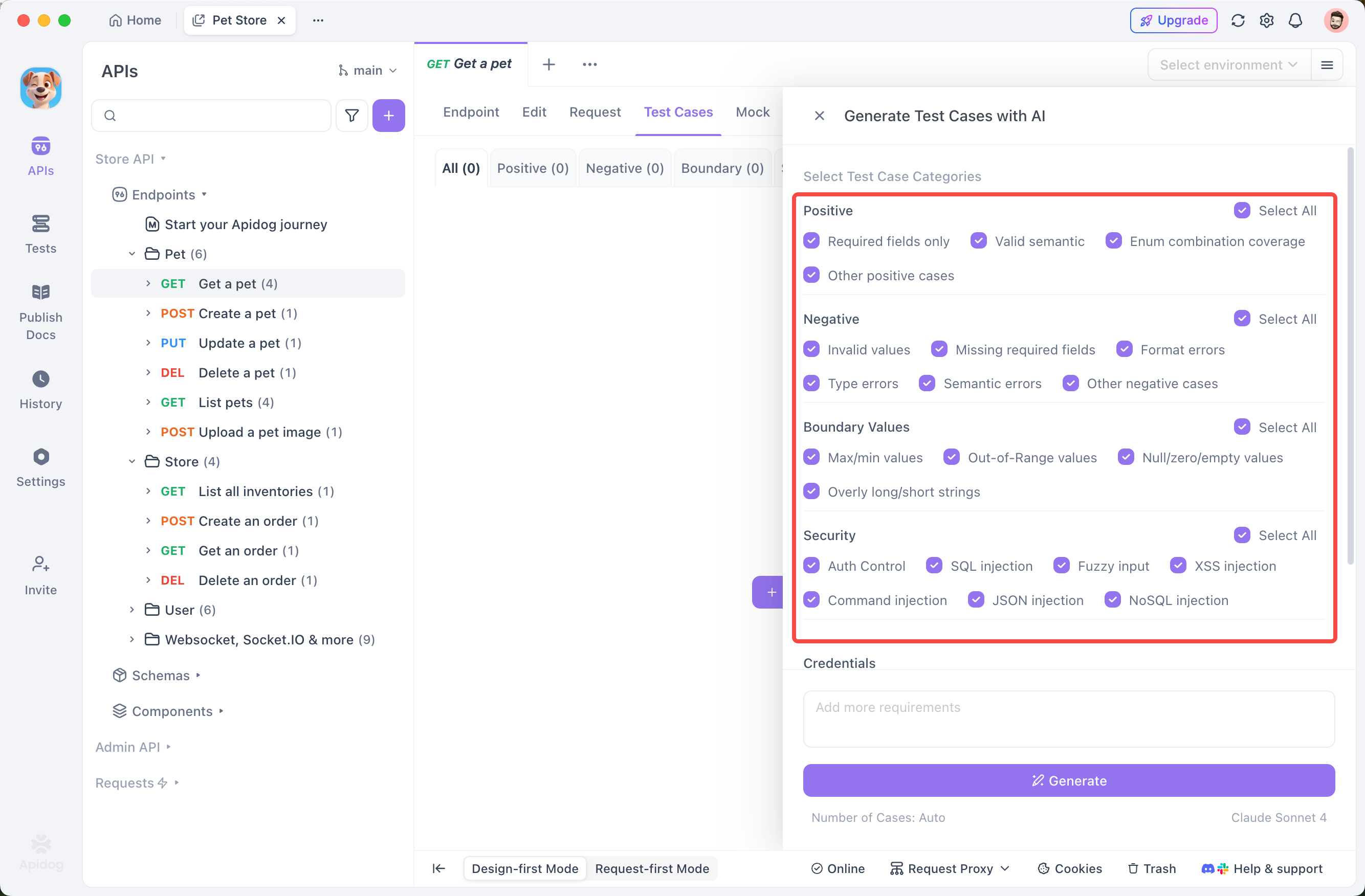
Task: Toggle Missing required fields checkbox
Action: click(939, 349)
